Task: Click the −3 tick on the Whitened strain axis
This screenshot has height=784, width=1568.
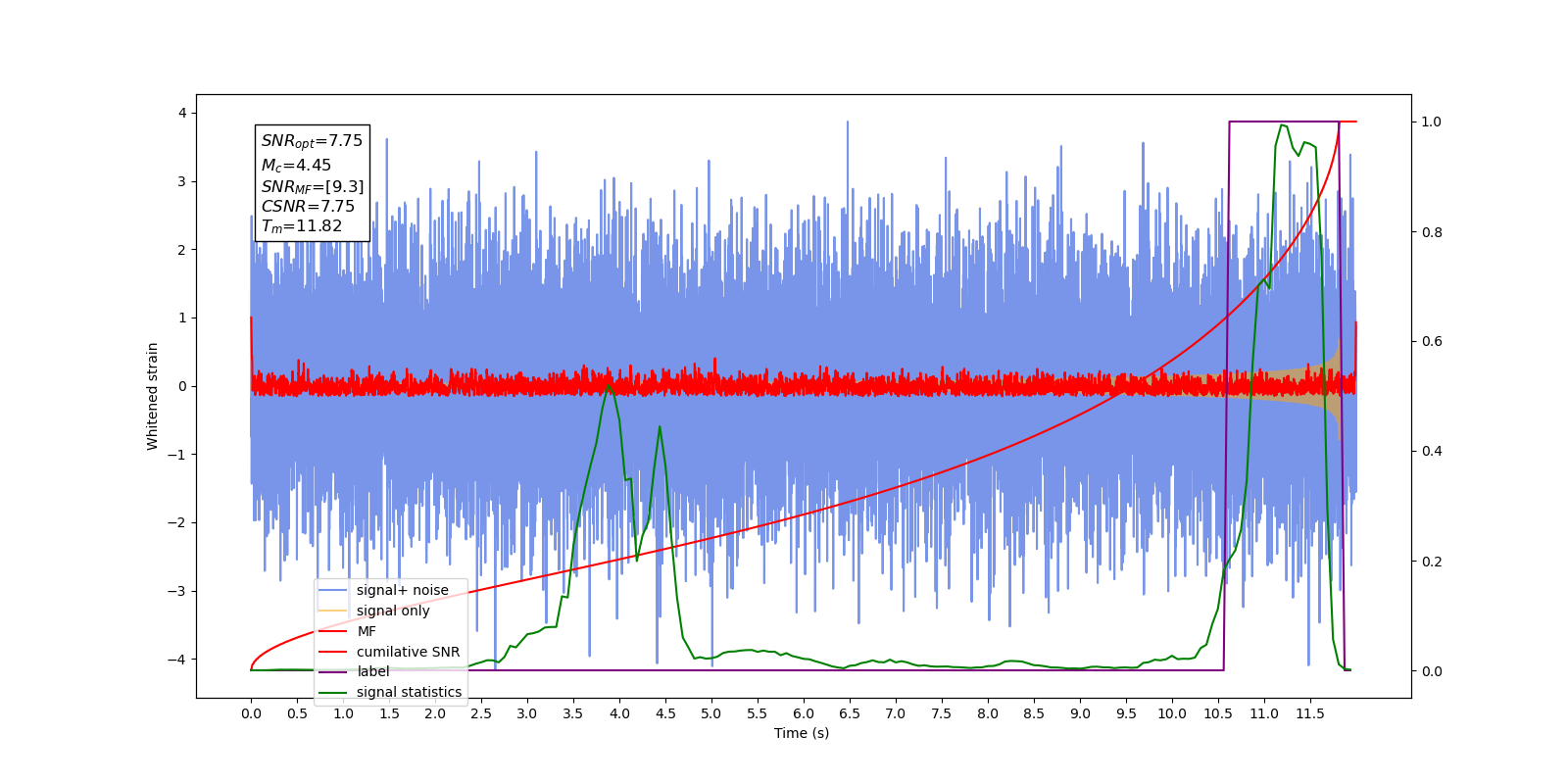Action: pyautogui.click(x=176, y=591)
